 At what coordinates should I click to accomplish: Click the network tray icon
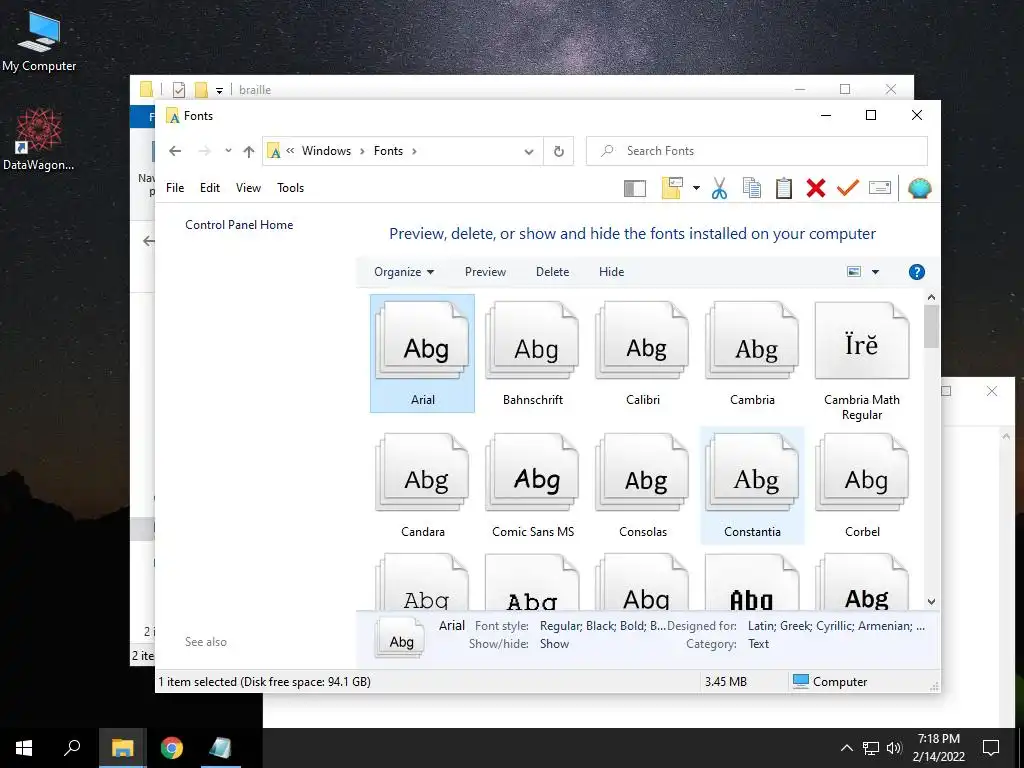pos(871,748)
